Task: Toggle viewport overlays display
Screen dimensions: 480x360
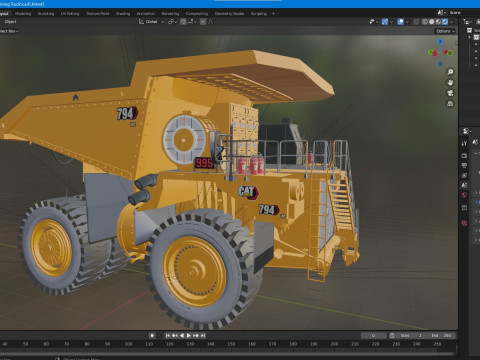Action: point(401,22)
